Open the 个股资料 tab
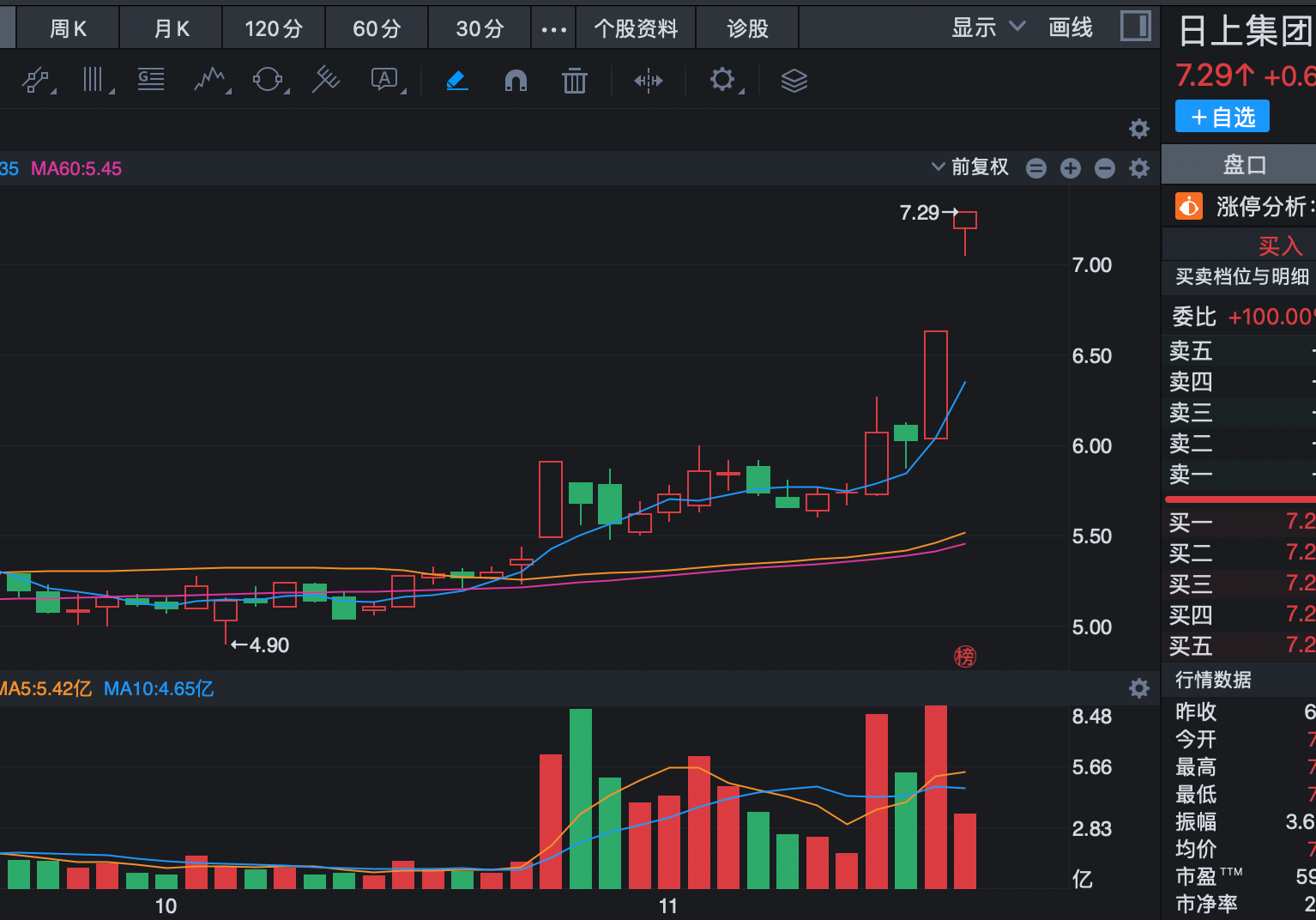Viewport: 1316px width, 920px height. tap(635, 27)
